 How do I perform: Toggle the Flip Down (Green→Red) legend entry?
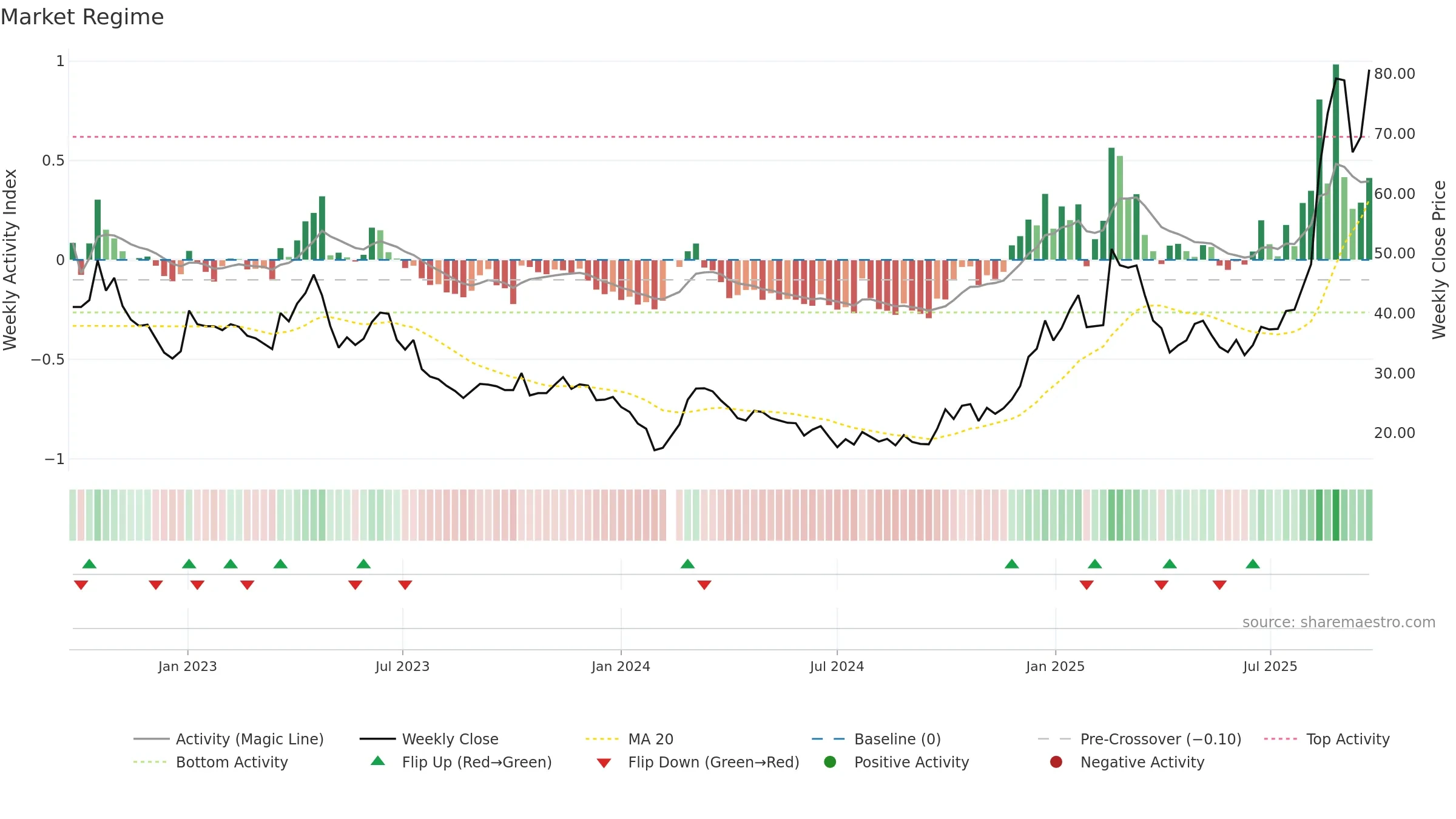(698, 762)
